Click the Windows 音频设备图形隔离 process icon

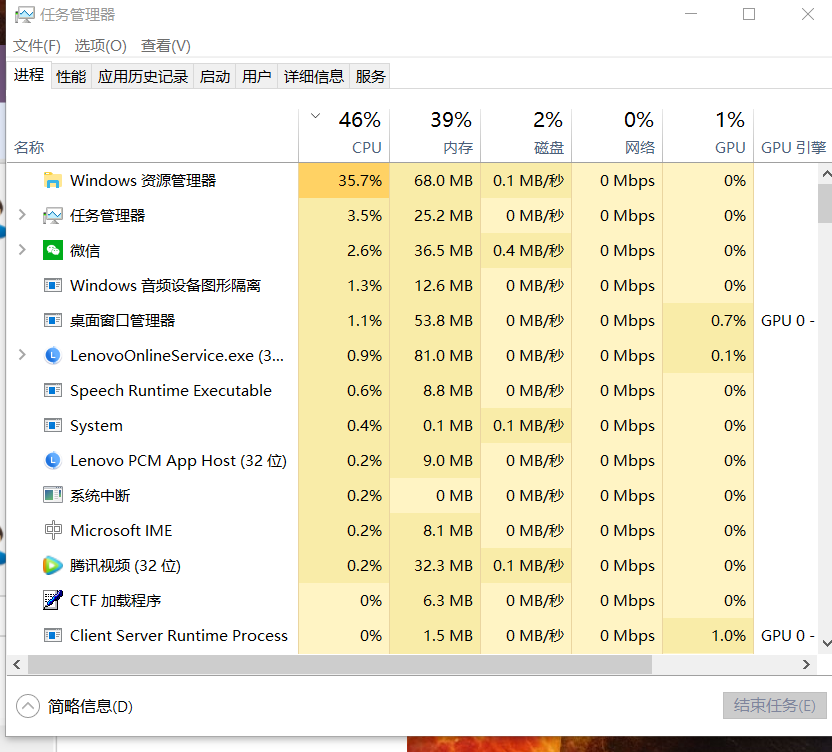53,286
